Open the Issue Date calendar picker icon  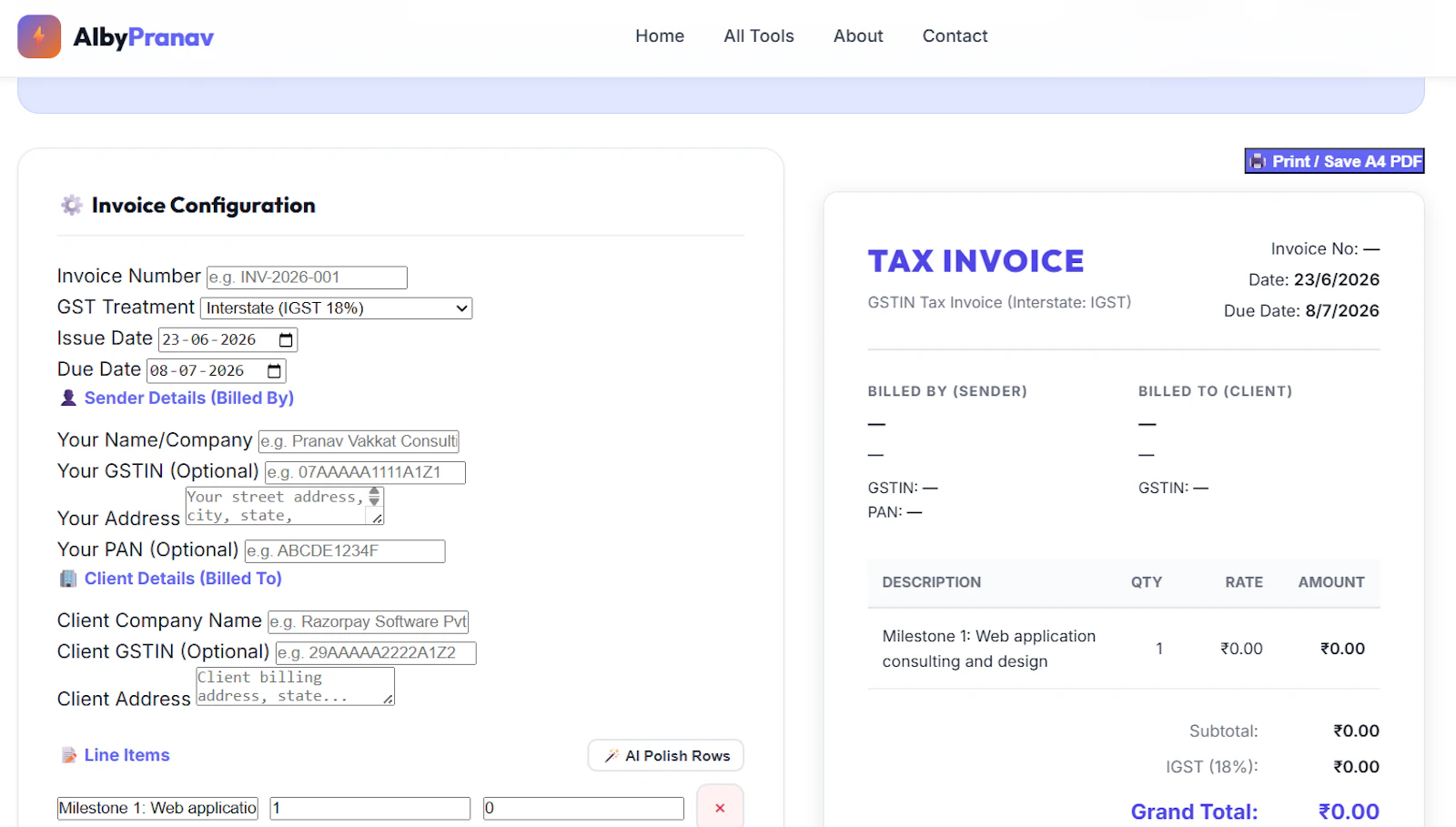[x=286, y=339]
